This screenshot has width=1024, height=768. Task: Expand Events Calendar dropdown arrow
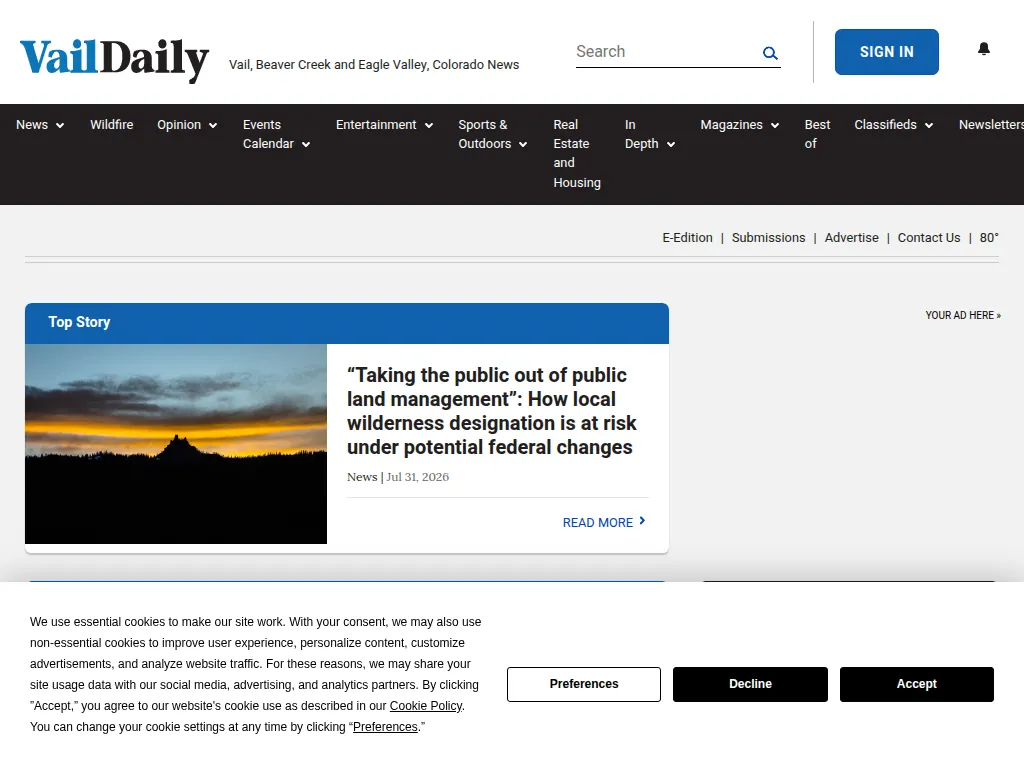[x=306, y=144]
